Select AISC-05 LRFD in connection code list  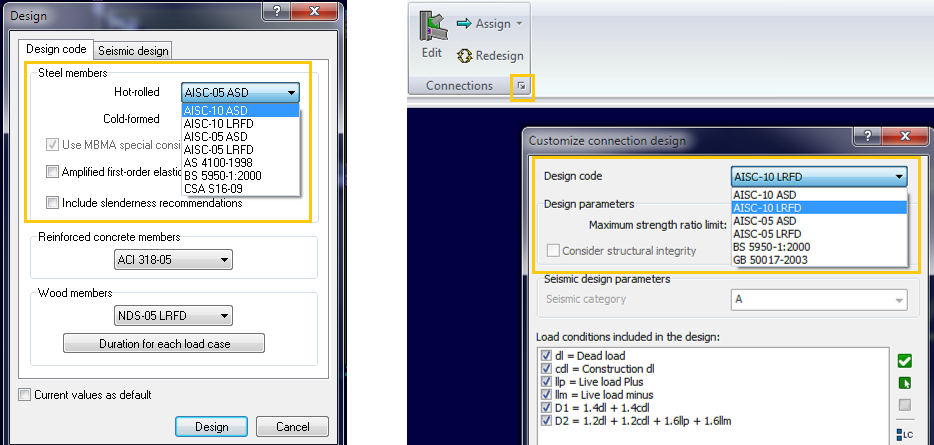pyautogui.click(x=819, y=234)
